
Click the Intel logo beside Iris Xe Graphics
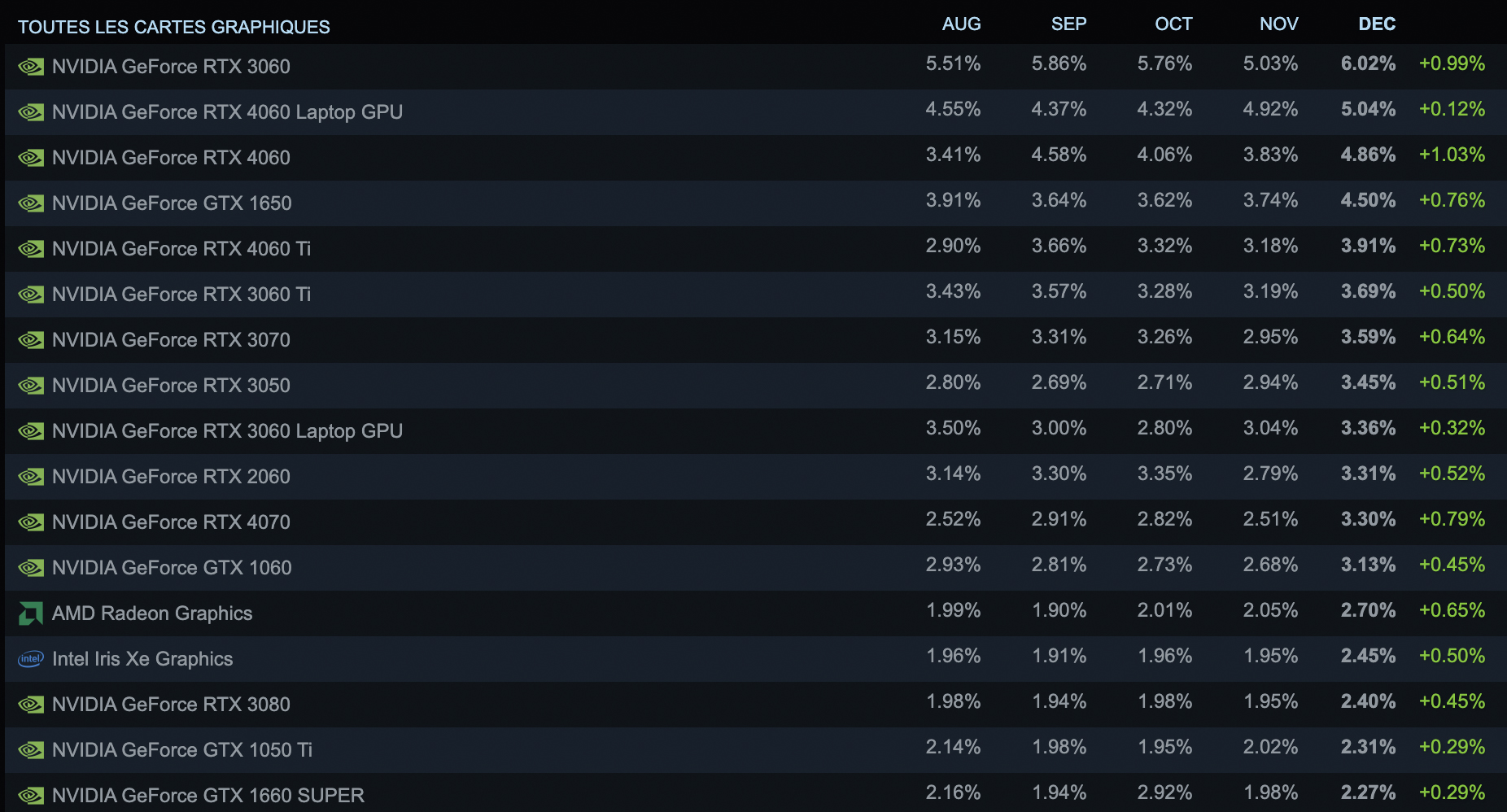click(x=31, y=659)
